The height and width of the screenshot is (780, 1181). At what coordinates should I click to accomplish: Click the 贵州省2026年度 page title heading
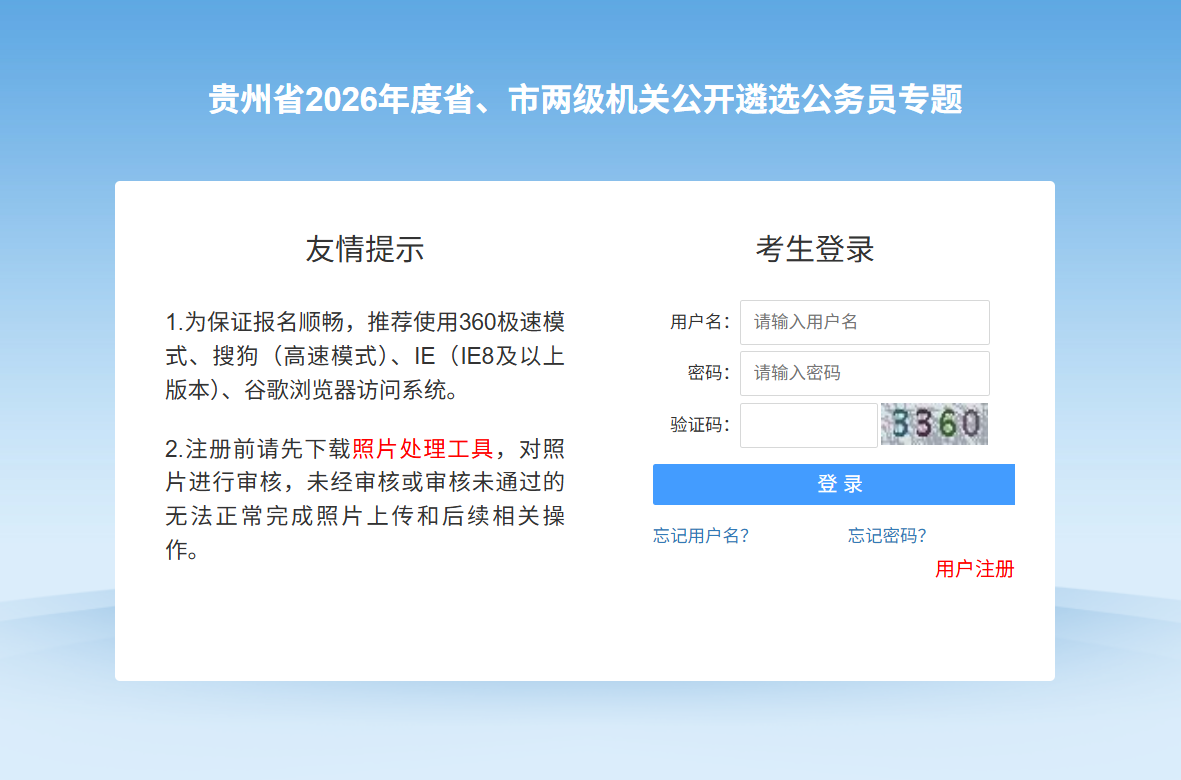(x=585, y=100)
